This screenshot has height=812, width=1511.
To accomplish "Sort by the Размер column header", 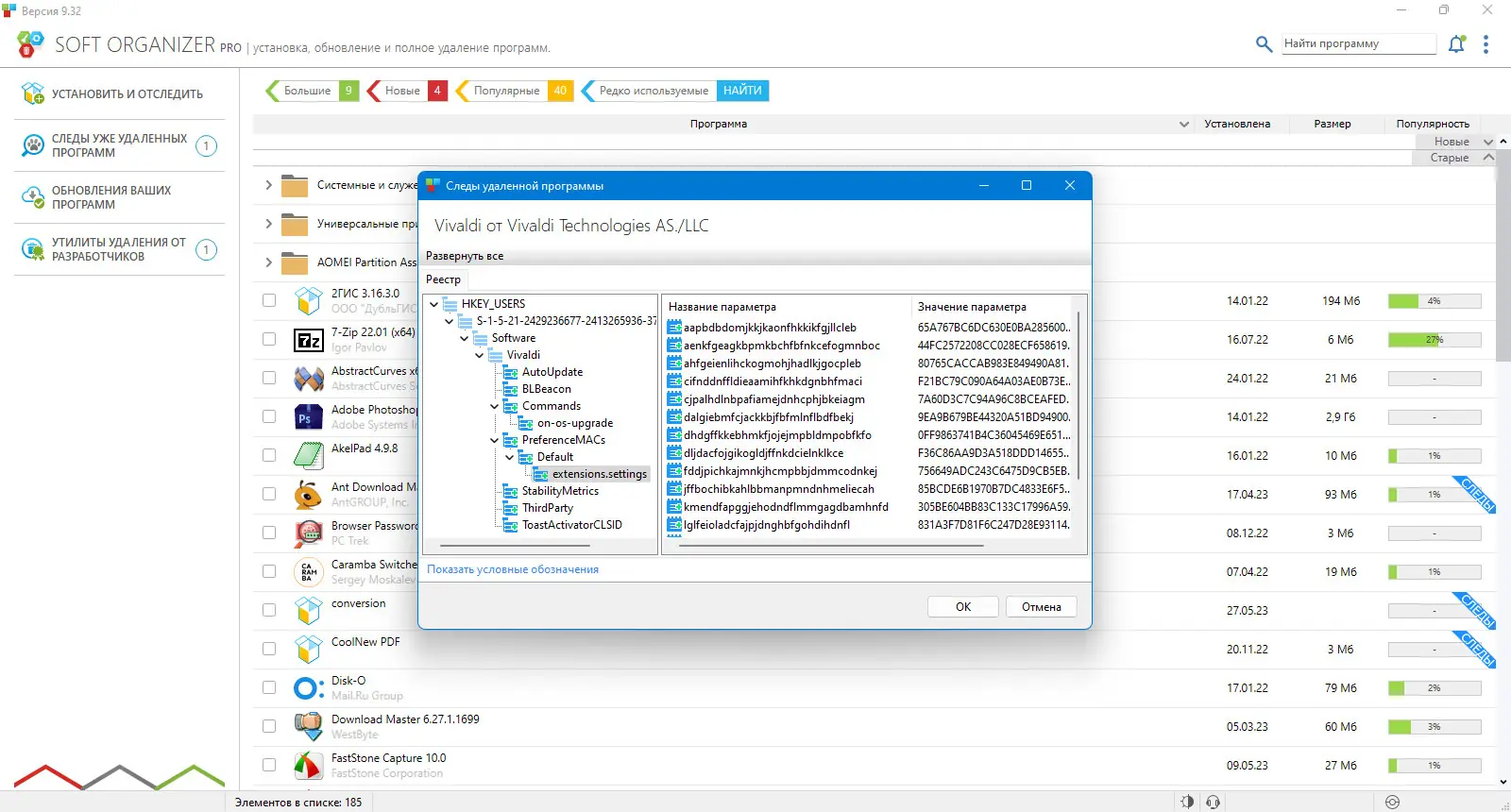I will pos(1333,125).
